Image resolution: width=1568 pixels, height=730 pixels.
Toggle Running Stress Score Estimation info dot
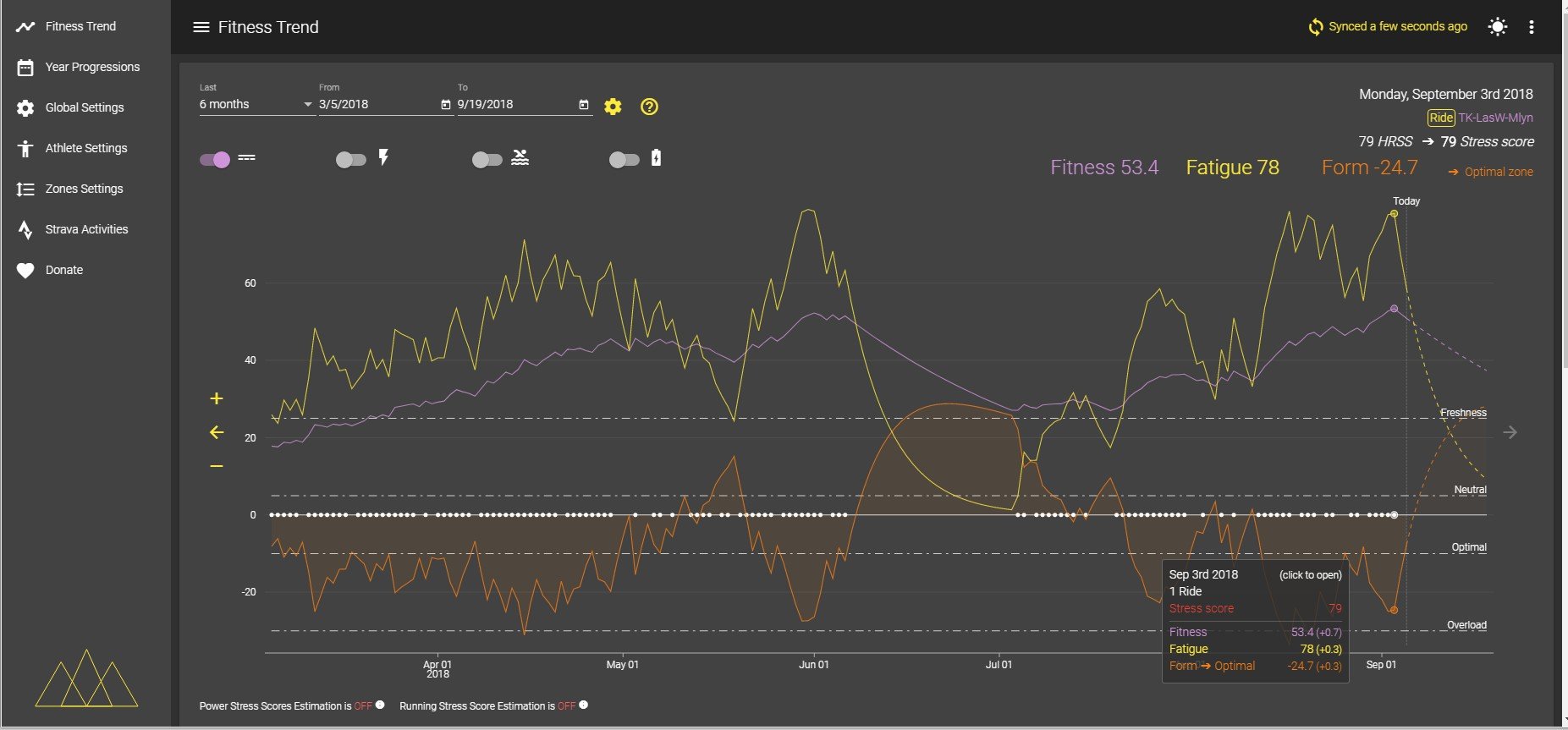[x=583, y=705]
